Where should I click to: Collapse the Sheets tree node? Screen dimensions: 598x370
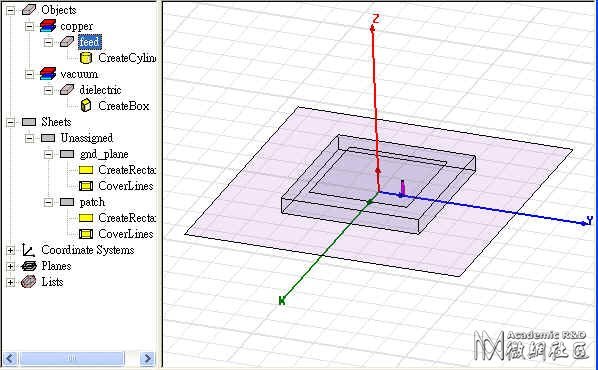coord(11,122)
